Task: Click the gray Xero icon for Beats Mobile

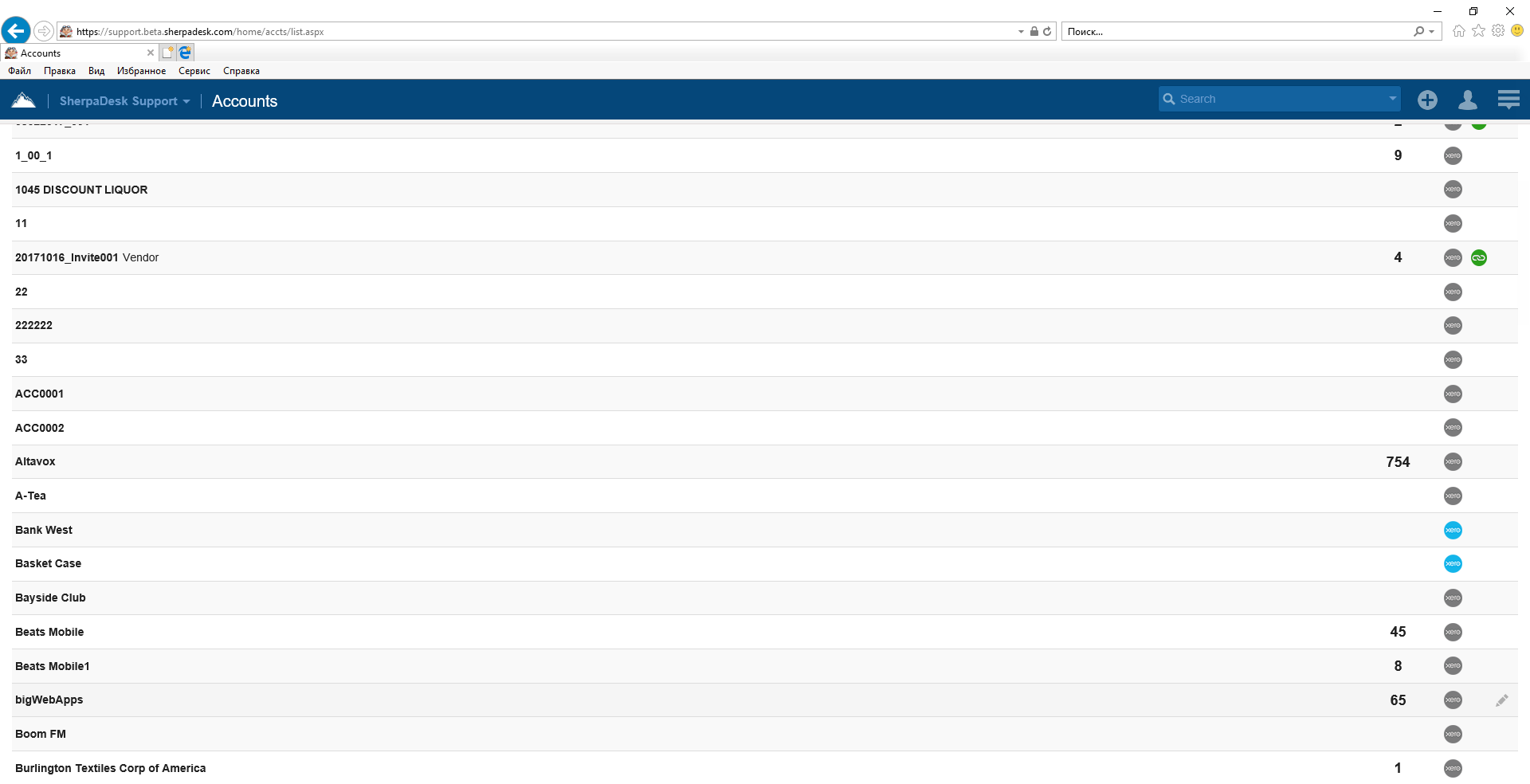Action: tap(1453, 632)
